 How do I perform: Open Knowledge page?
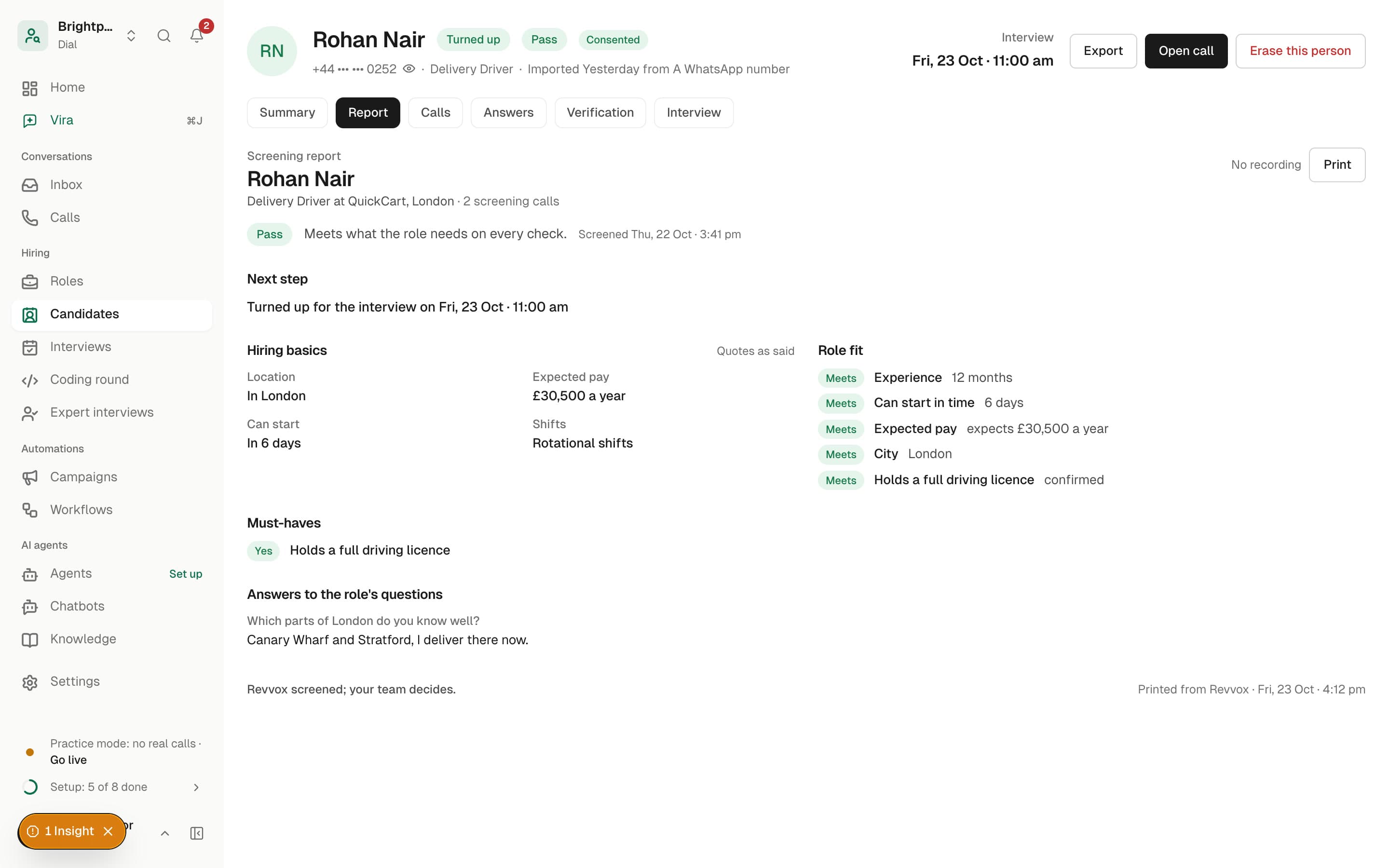pyautogui.click(x=112, y=639)
